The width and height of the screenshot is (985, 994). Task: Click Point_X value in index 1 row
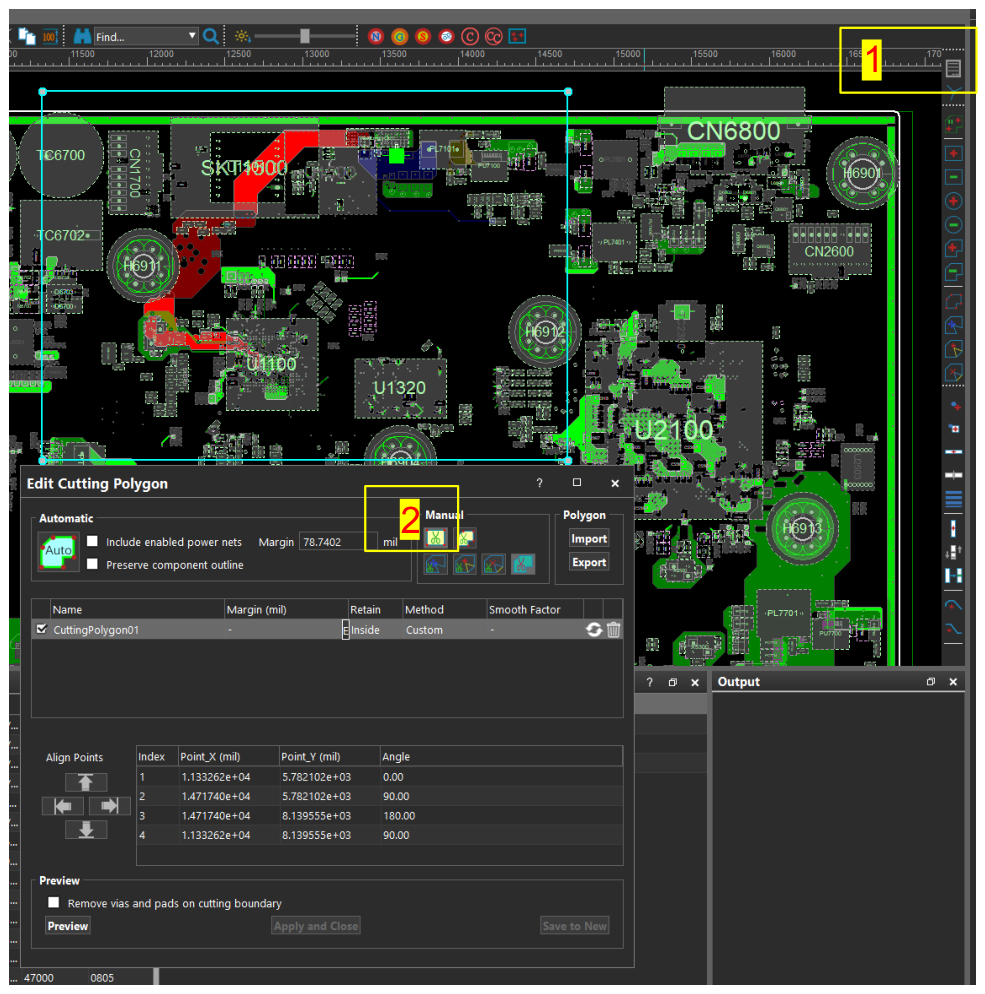pyautogui.click(x=216, y=777)
